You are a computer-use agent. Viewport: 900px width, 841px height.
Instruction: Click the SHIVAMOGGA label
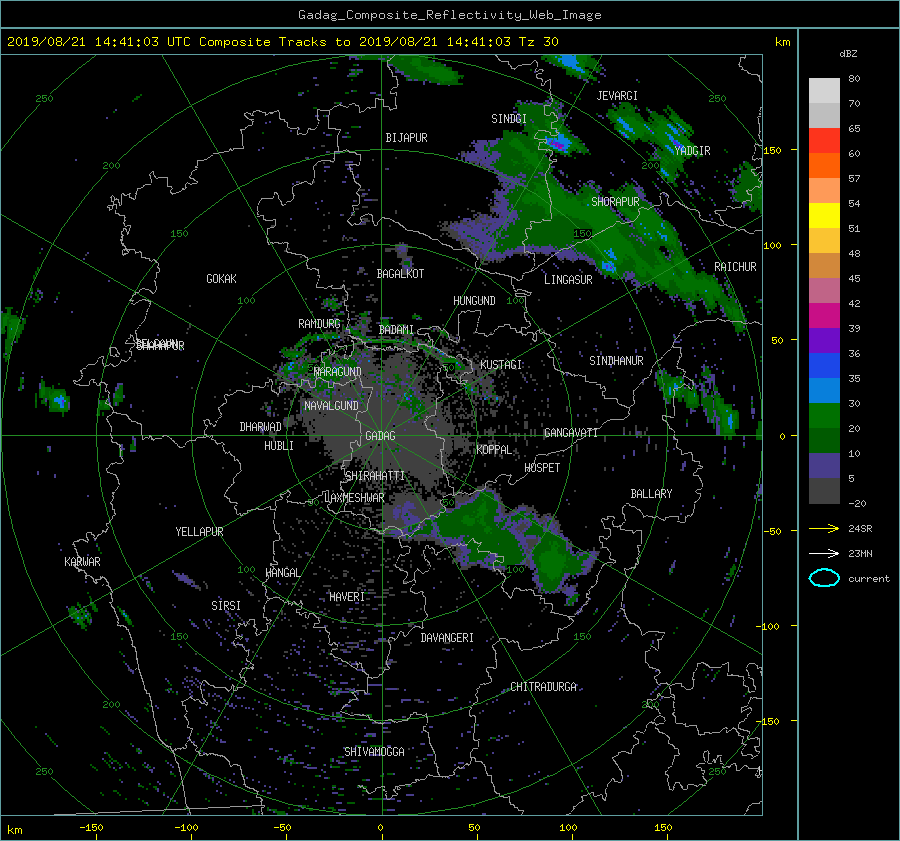(x=374, y=751)
